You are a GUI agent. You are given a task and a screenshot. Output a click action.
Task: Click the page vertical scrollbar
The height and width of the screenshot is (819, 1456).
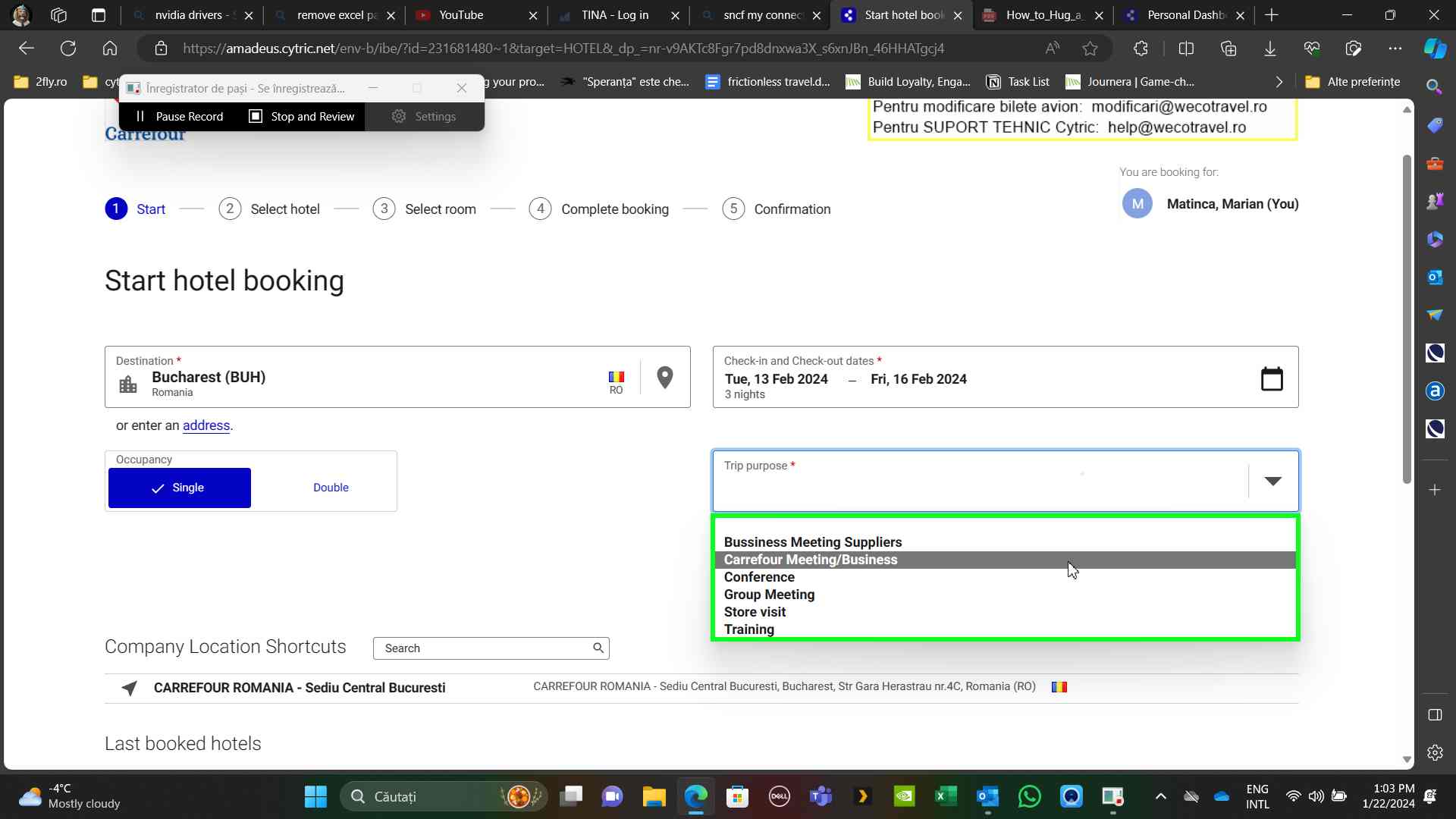coord(1407,318)
